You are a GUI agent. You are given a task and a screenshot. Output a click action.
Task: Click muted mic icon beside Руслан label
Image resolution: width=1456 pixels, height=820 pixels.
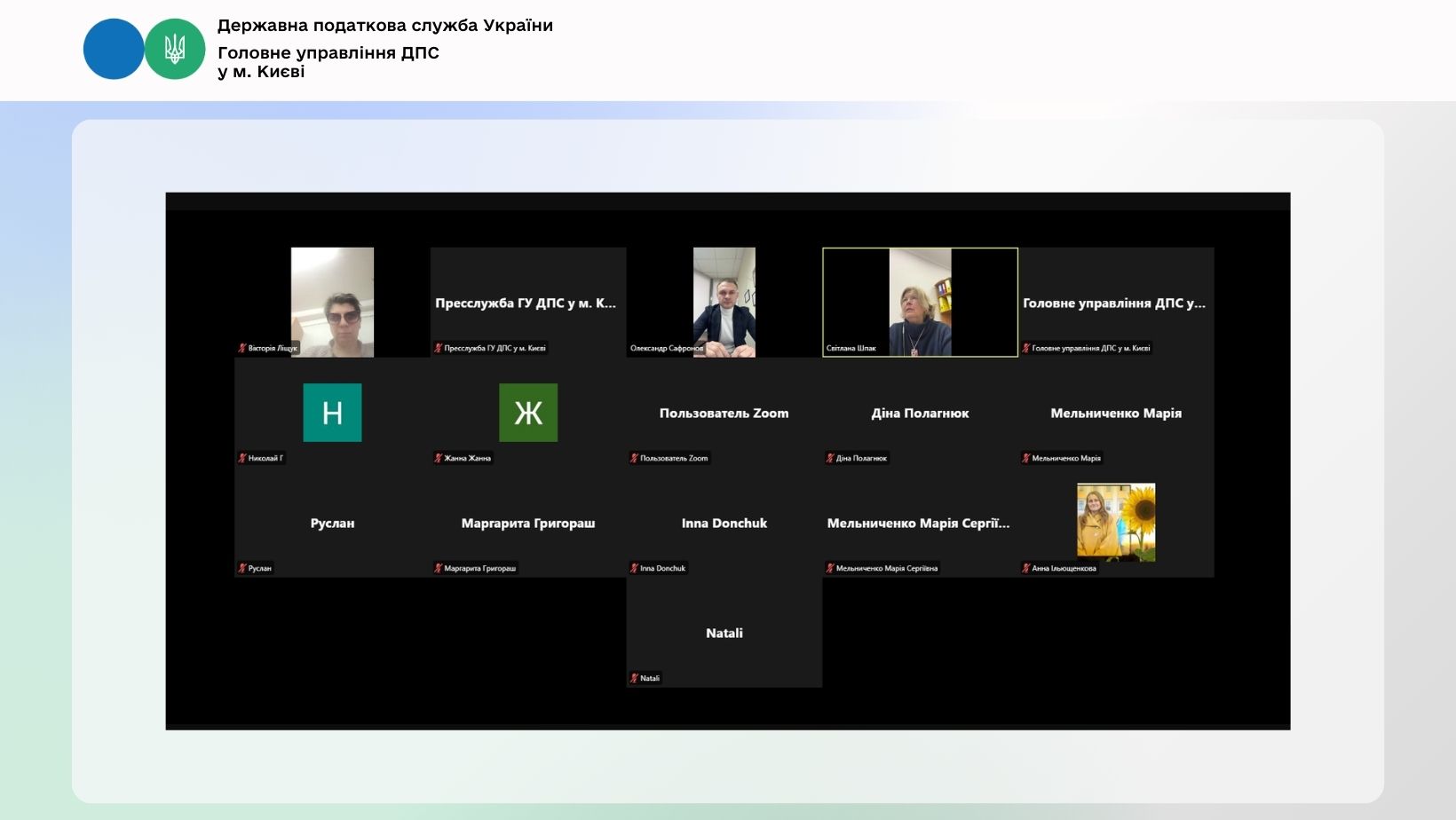click(x=241, y=568)
